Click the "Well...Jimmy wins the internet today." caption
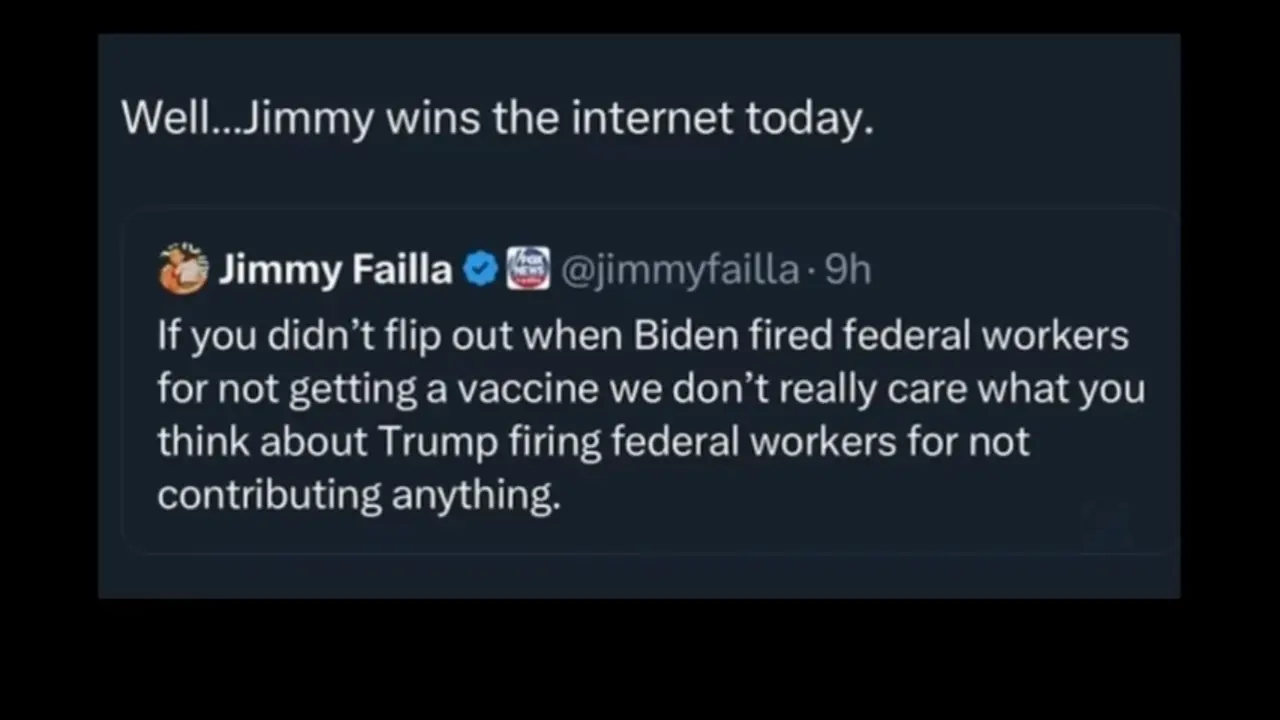This screenshot has width=1280, height=720. point(497,118)
